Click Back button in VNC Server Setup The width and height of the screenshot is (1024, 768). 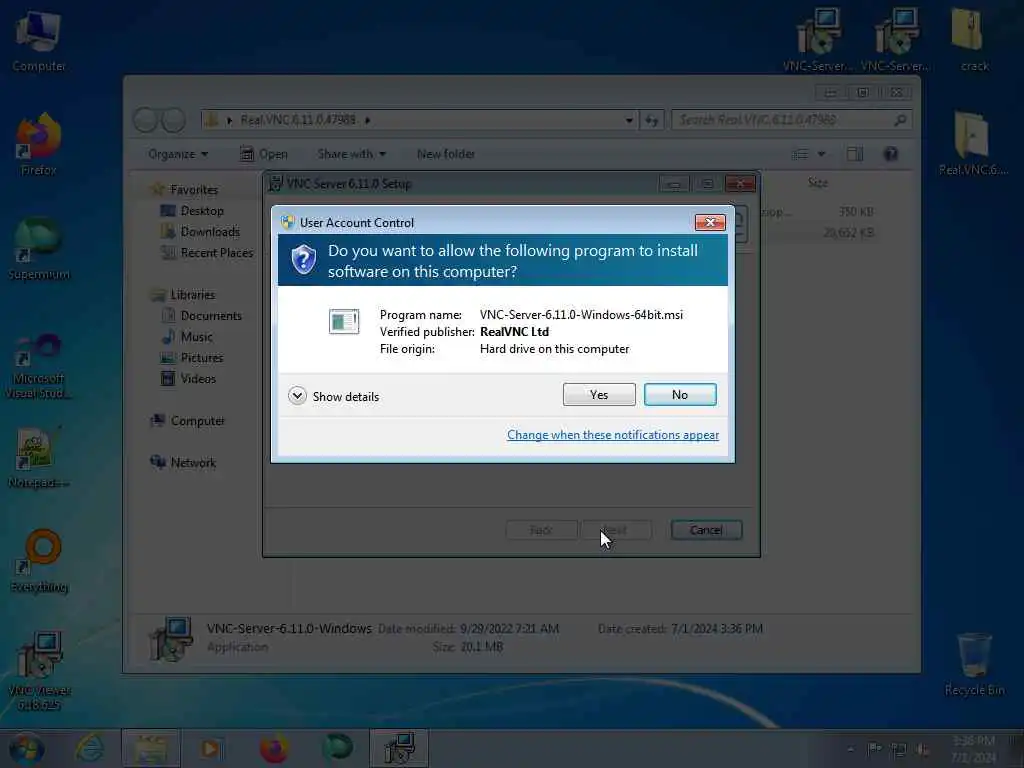pos(541,530)
